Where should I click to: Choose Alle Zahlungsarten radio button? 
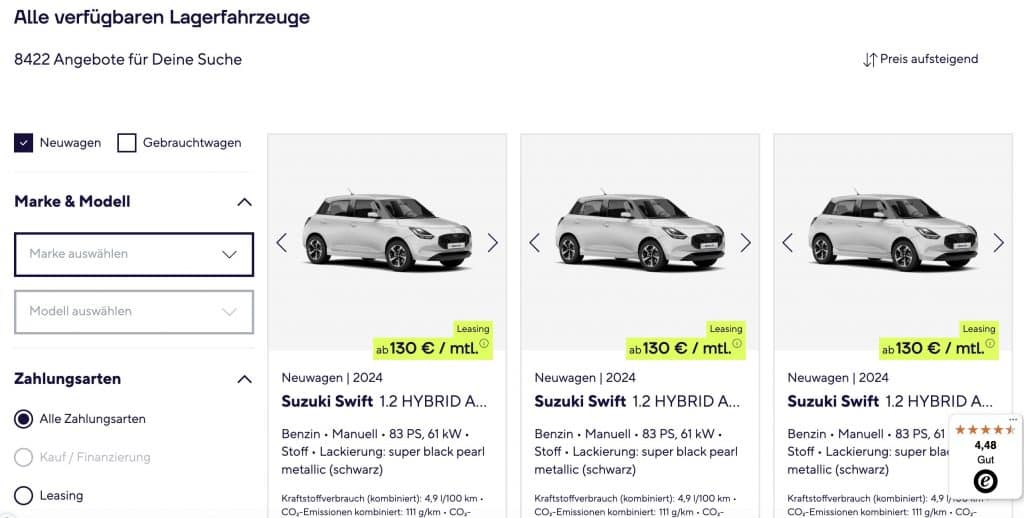point(24,419)
